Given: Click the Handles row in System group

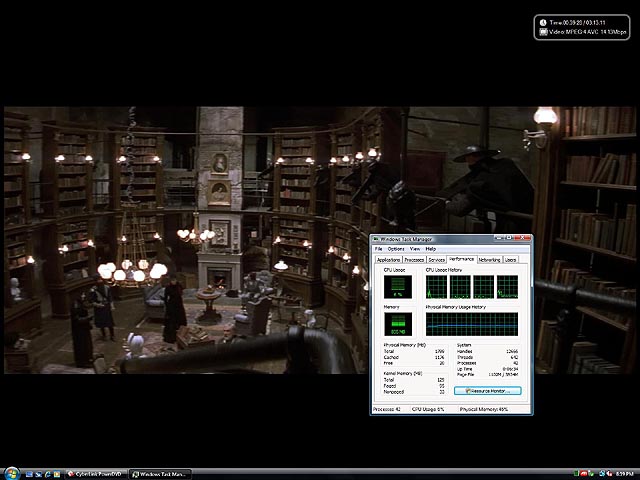Looking at the screenshot, I should 487,351.
